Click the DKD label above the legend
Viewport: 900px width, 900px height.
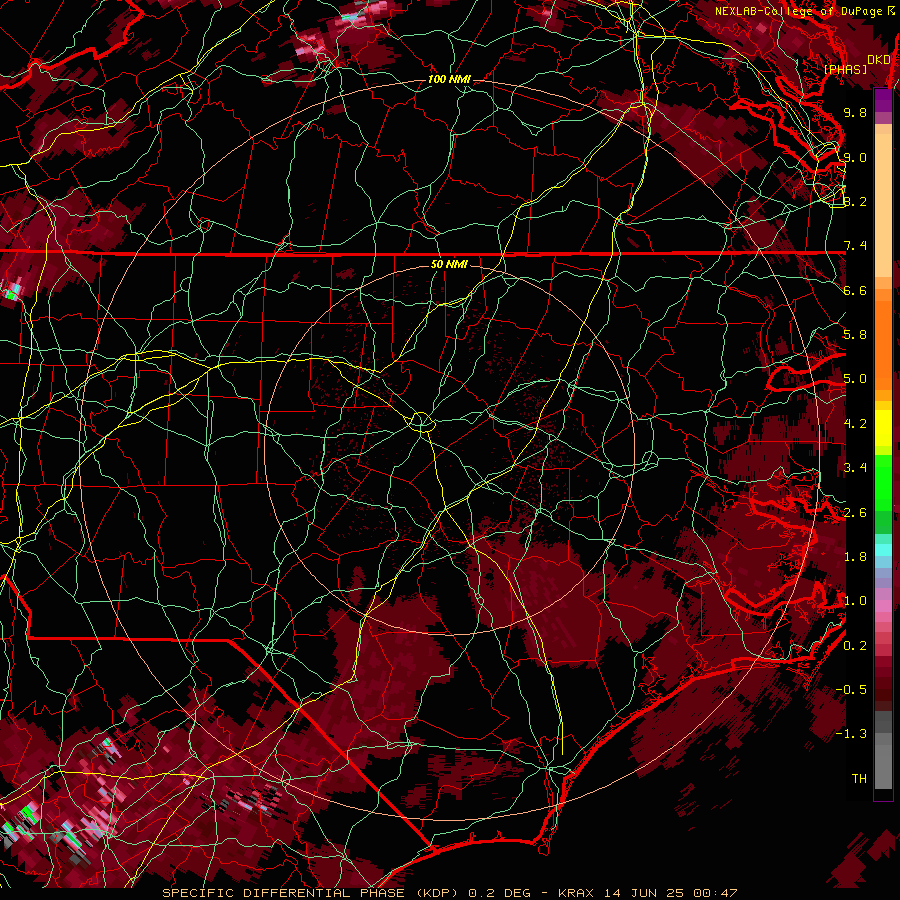click(x=879, y=59)
